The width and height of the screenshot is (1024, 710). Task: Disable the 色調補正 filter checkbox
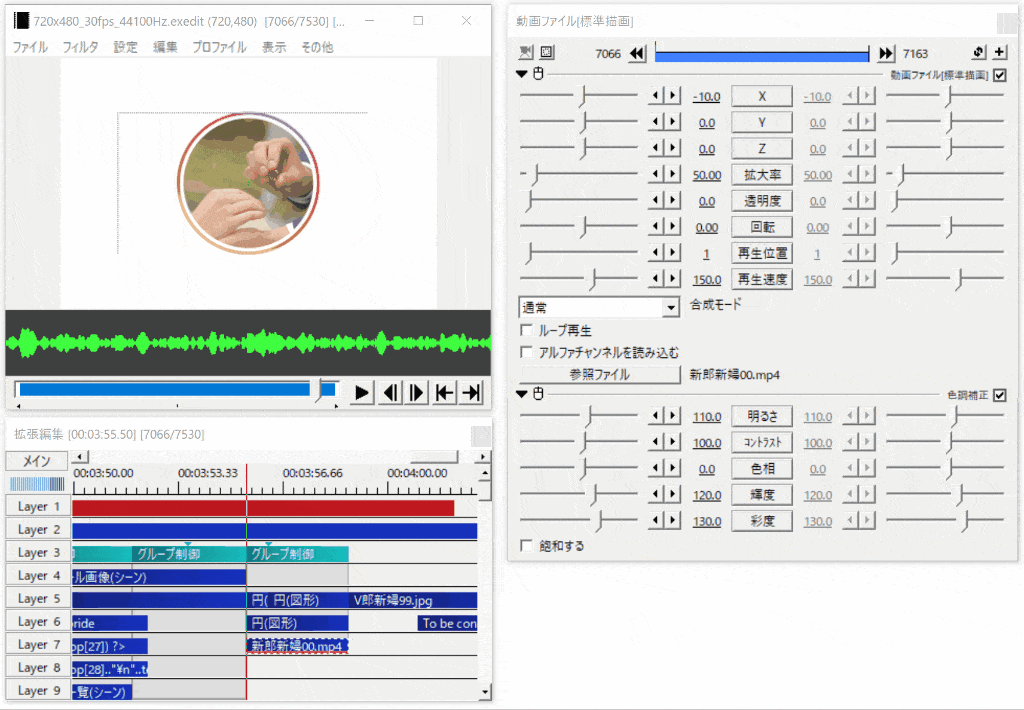1000,395
